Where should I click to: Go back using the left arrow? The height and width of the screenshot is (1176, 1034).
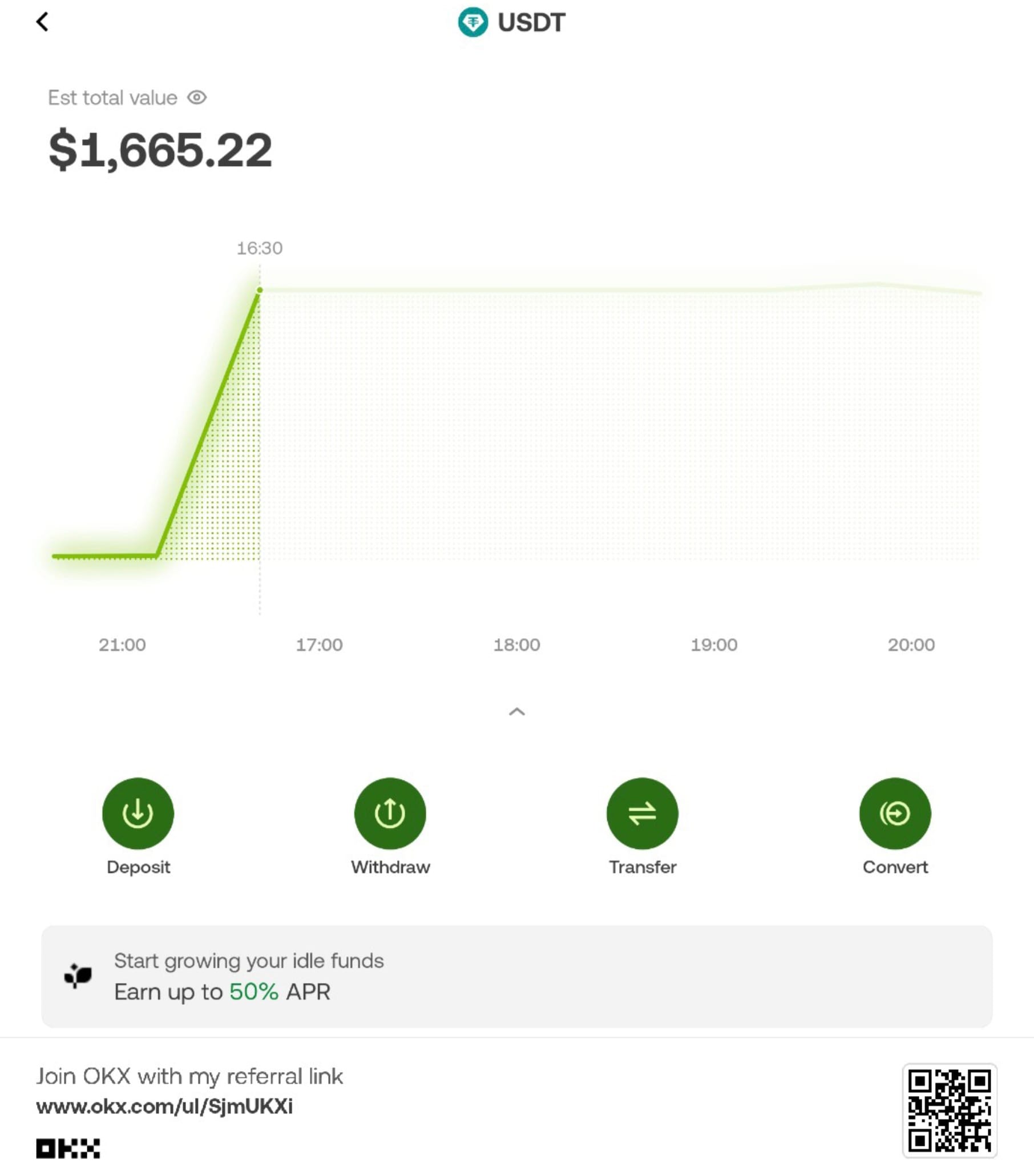(x=42, y=22)
